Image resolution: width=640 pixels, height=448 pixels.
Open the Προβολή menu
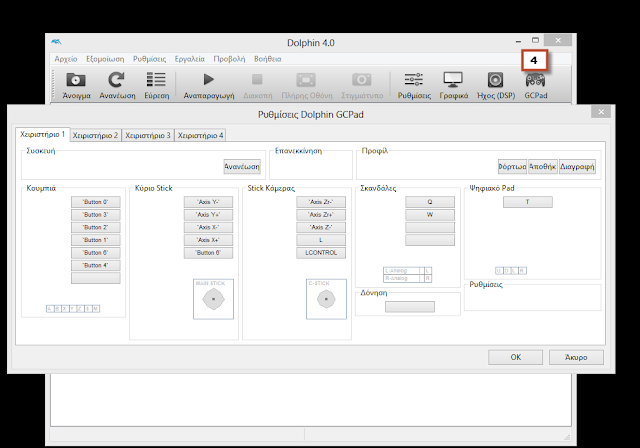229,59
